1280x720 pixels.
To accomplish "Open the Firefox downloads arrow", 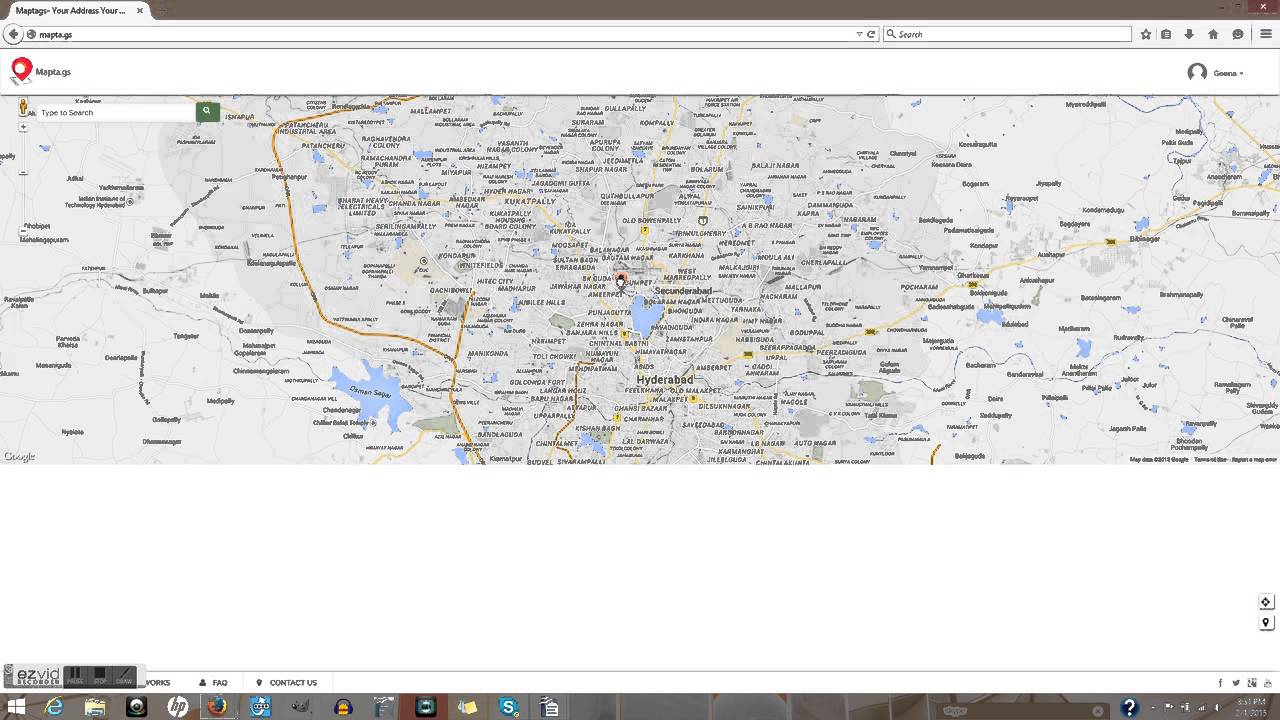I will pos(1189,34).
